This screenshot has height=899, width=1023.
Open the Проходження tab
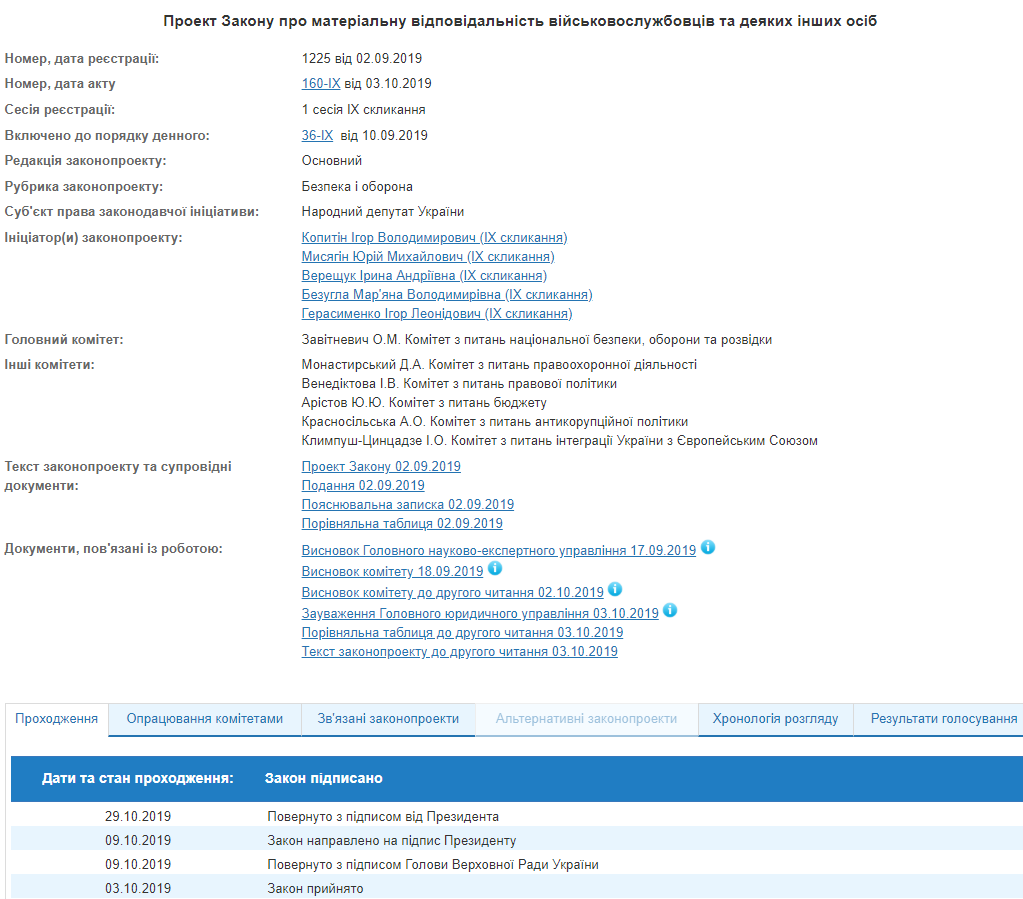(57, 718)
